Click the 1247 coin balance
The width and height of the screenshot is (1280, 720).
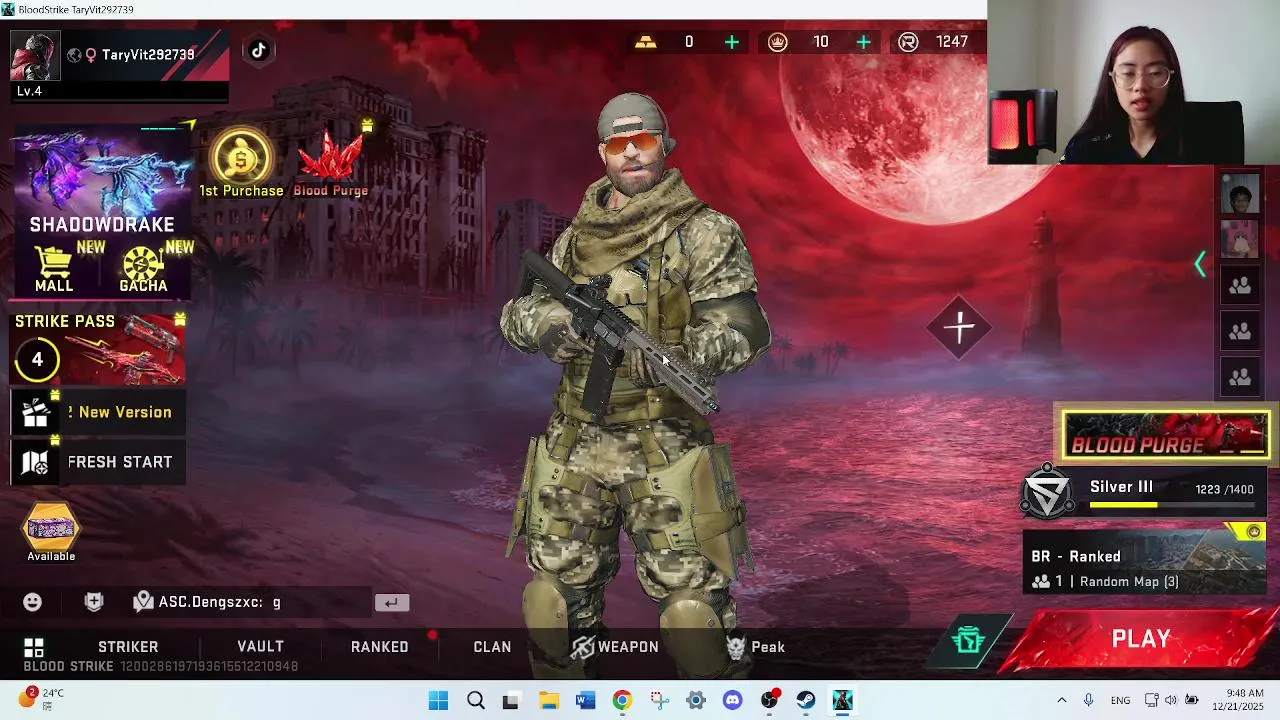[952, 42]
